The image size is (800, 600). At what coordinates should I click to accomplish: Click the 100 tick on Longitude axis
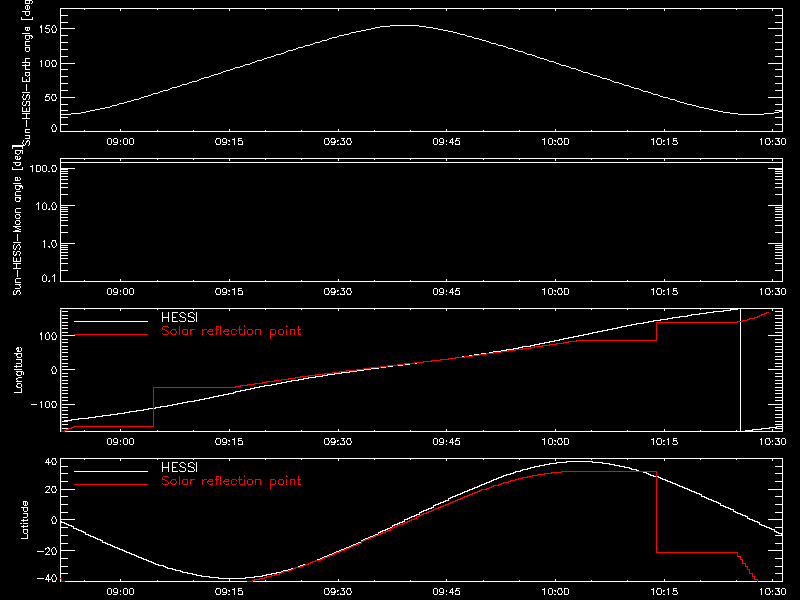47,336
